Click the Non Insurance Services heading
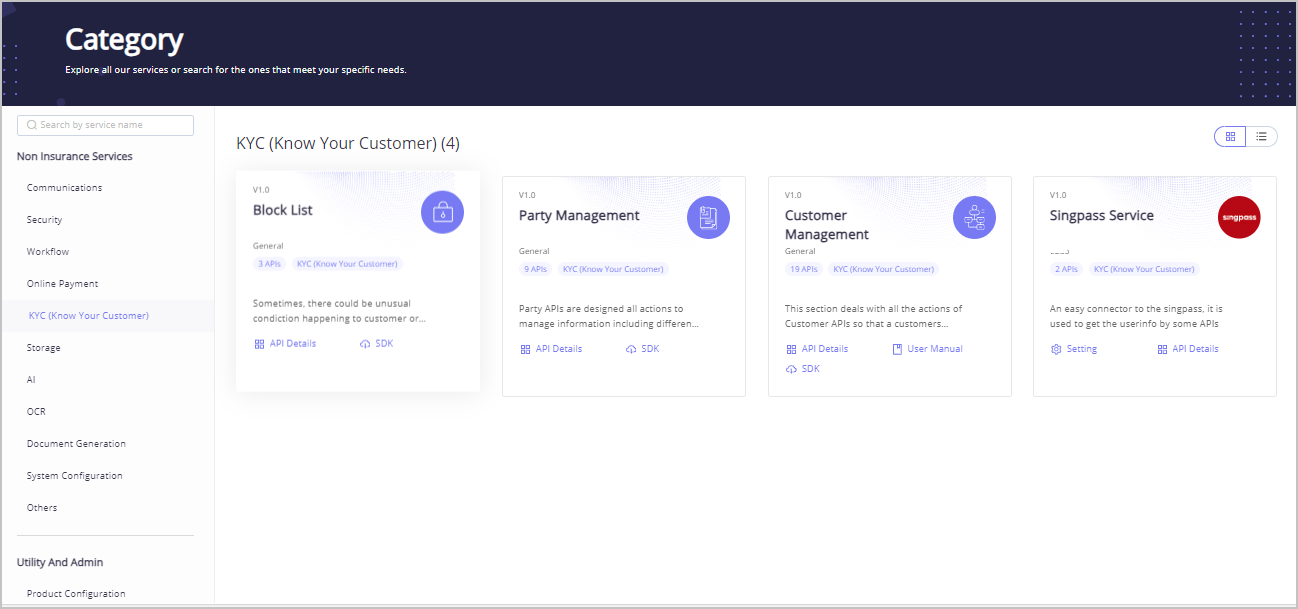Screen dimensions: 1298x609 pyautogui.click(x=75, y=157)
